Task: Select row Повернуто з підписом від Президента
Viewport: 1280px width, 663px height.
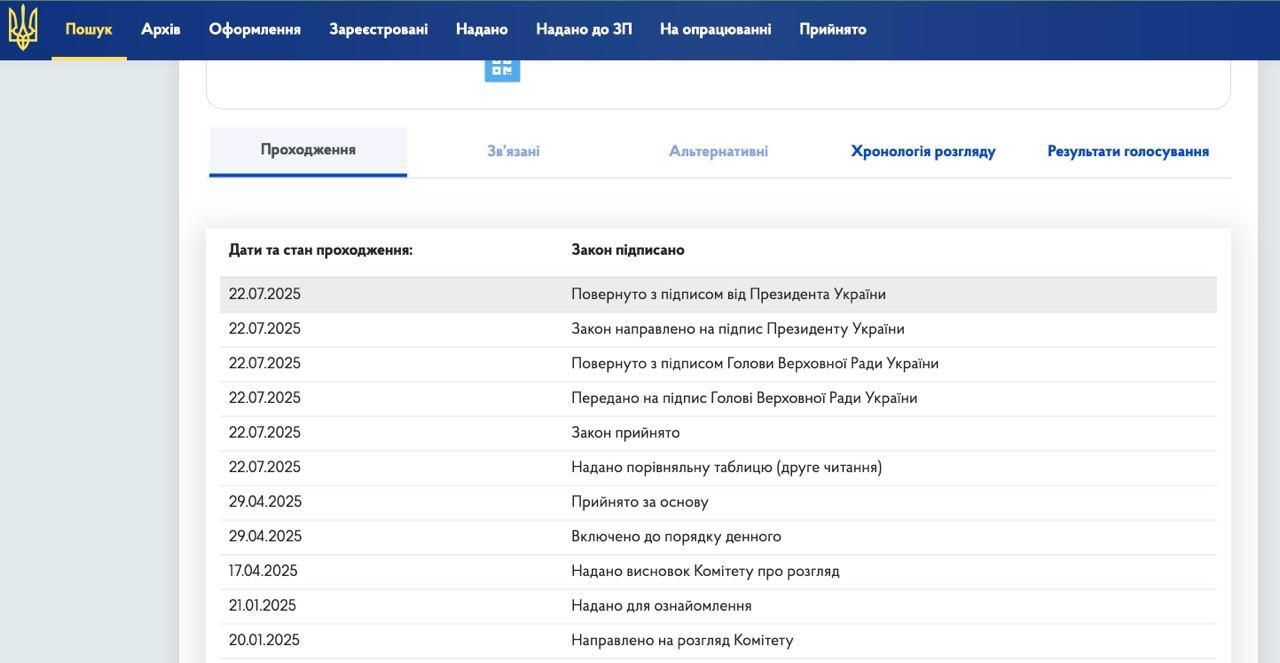Action: [x=728, y=294]
